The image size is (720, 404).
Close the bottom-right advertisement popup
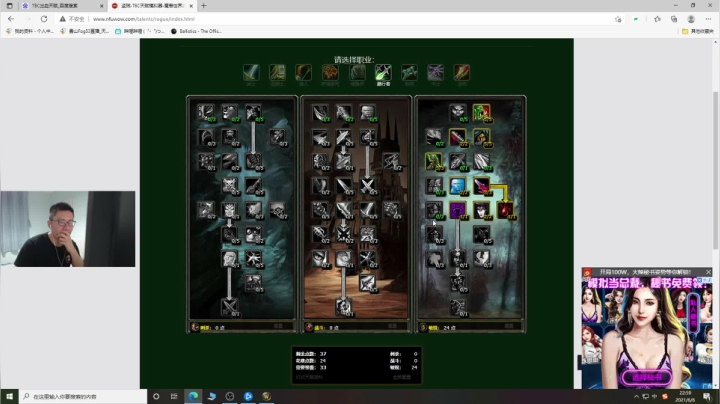[708, 272]
